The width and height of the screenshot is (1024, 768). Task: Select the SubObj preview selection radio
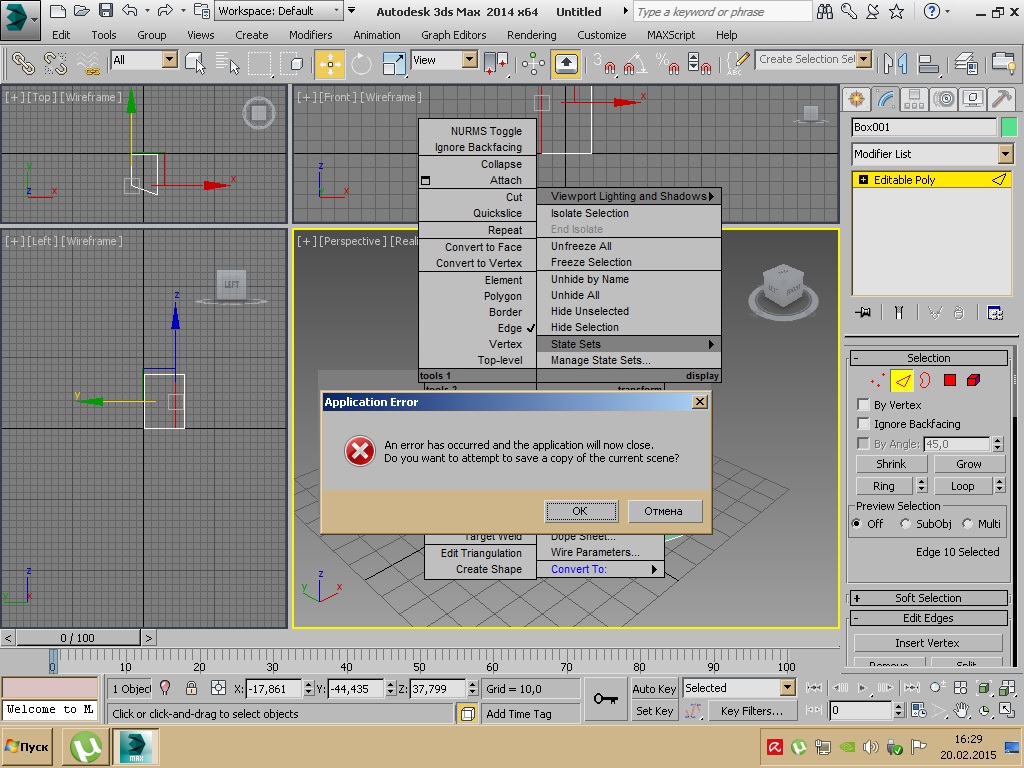[906, 524]
